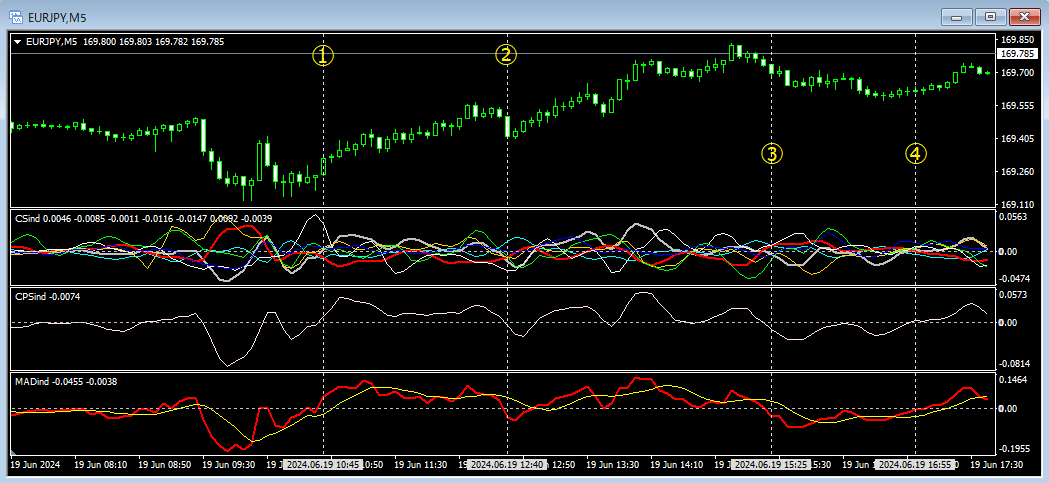Click the 19 Jun 11:30 time axis label
This screenshot has height=483, width=1049.
coord(421,464)
